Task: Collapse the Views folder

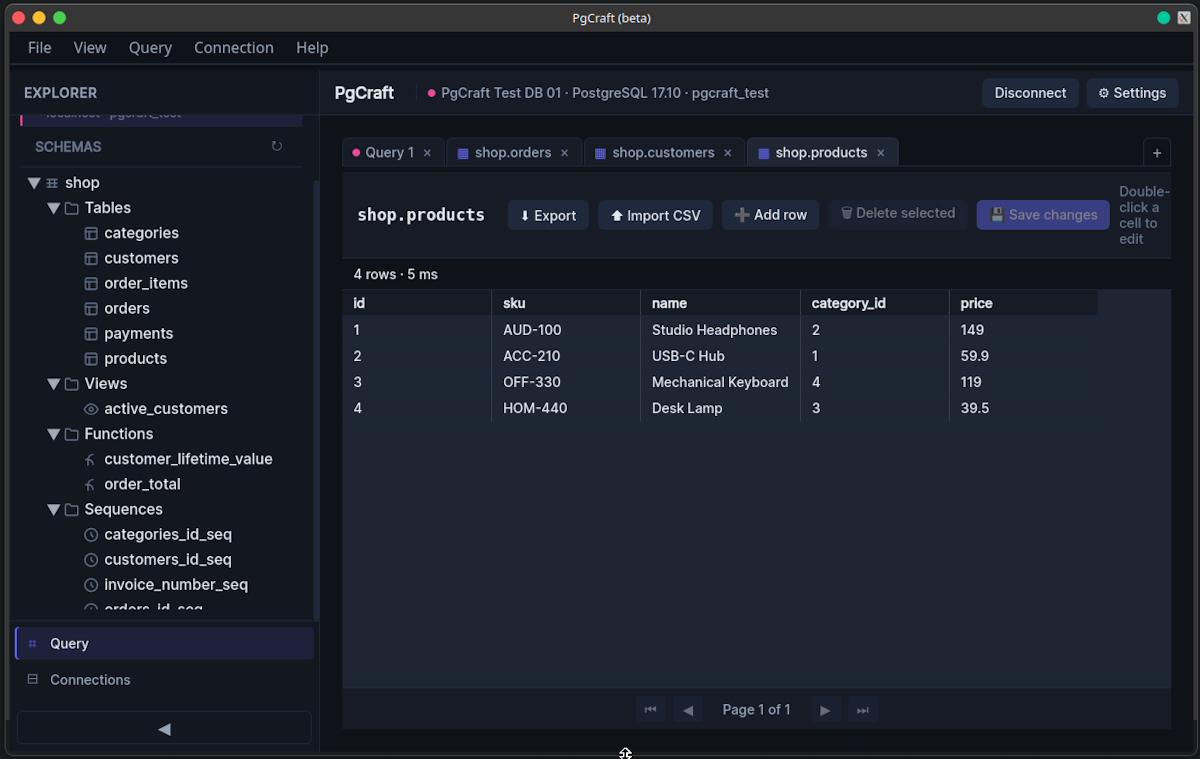Action: pyautogui.click(x=54, y=384)
